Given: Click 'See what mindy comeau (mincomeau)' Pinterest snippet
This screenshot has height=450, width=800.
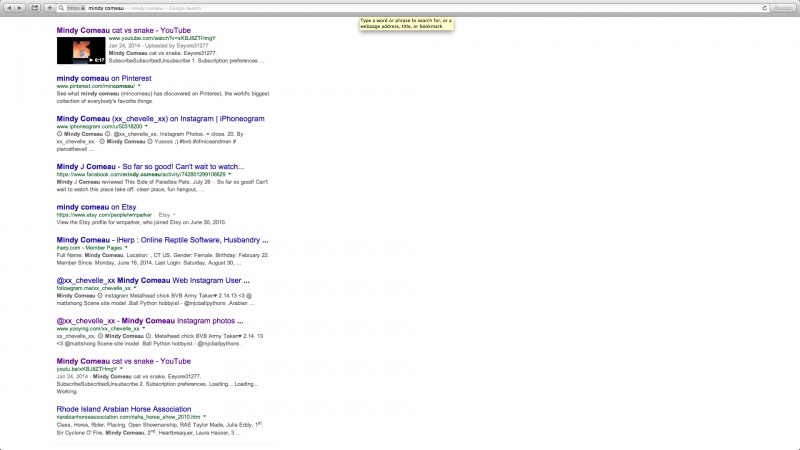Looking at the screenshot, I should click(163, 97).
